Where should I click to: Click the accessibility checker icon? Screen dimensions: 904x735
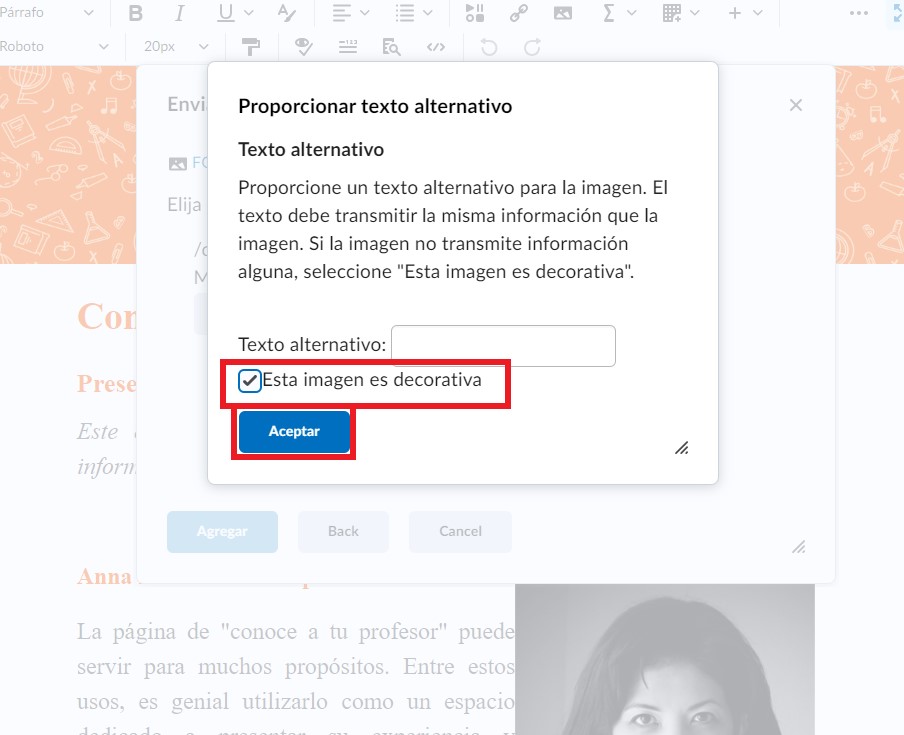pos(304,47)
